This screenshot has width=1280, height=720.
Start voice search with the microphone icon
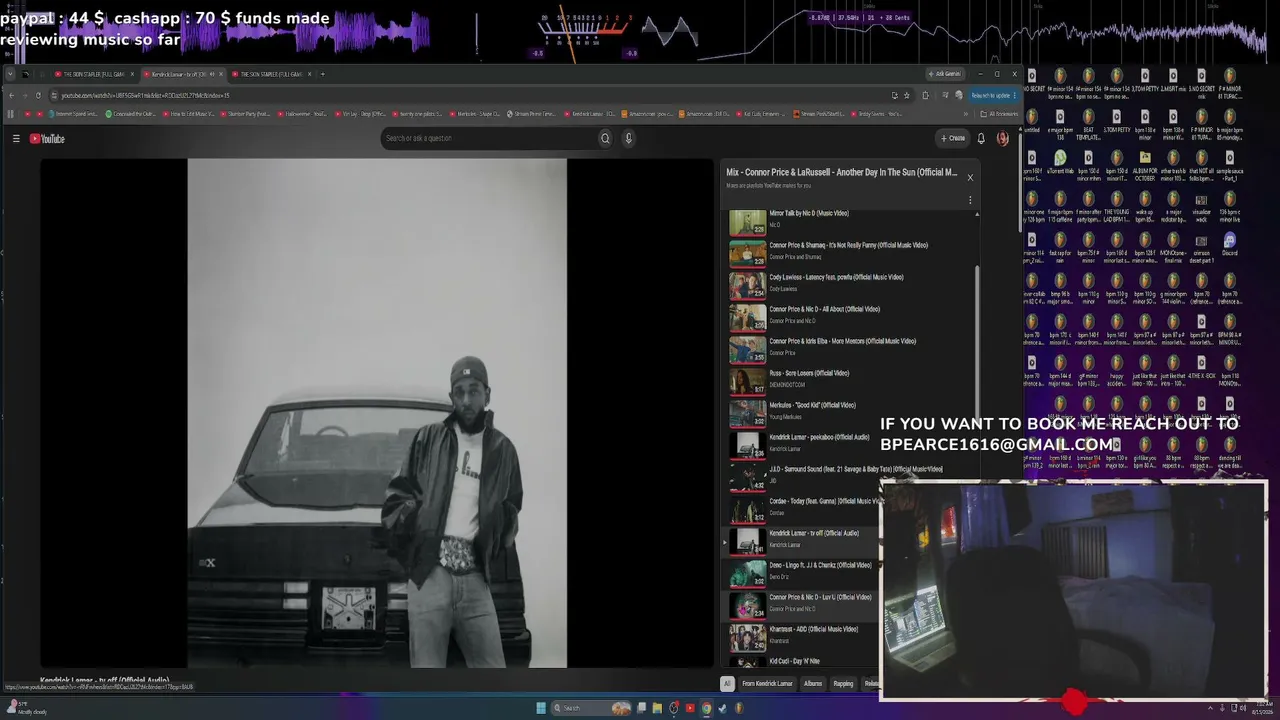[x=628, y=139]
